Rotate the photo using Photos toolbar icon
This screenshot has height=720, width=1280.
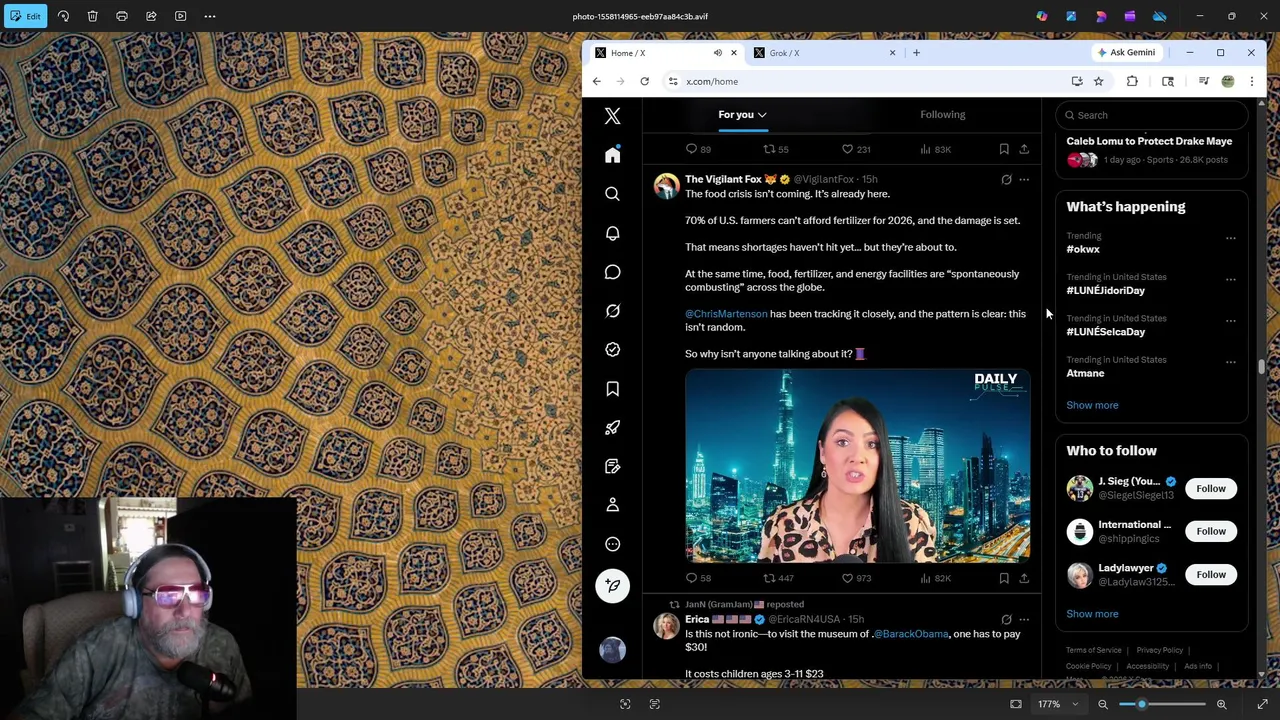[63, 16]
